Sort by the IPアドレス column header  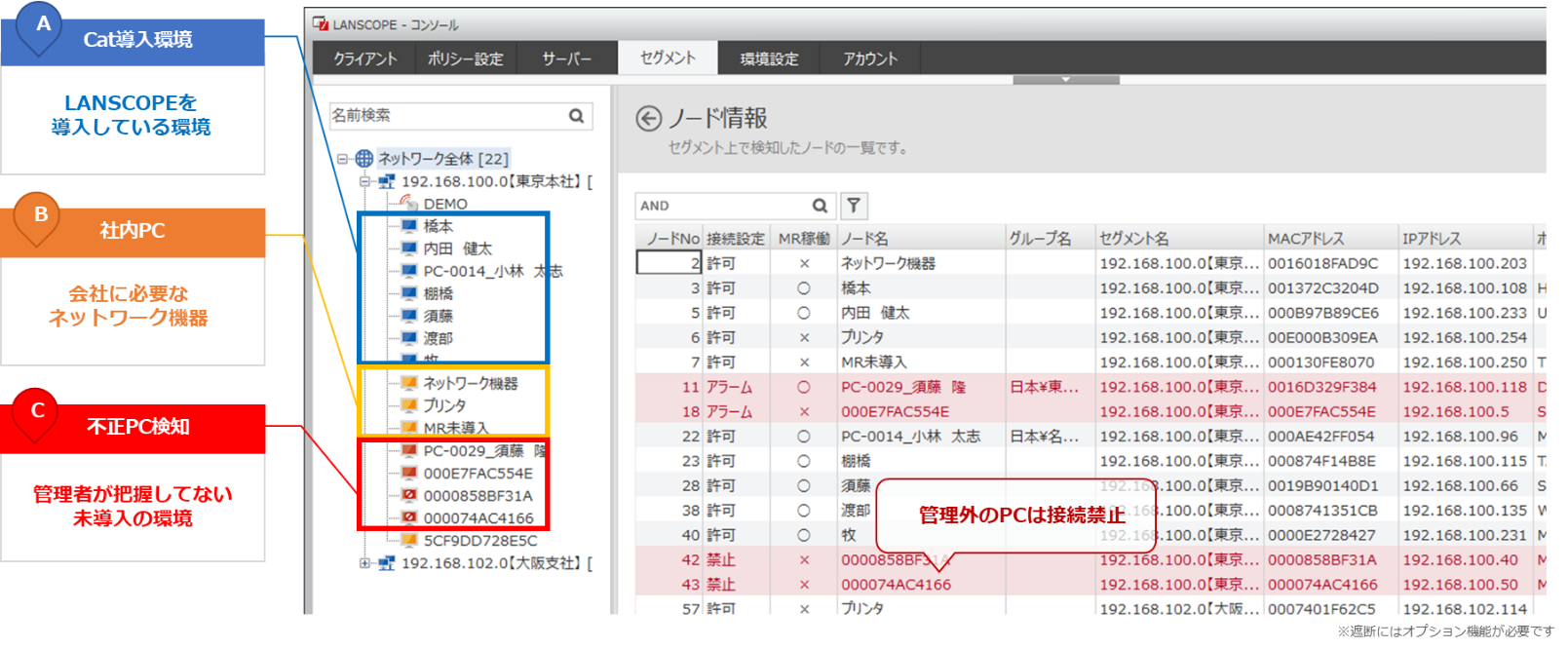point(1466,239)
